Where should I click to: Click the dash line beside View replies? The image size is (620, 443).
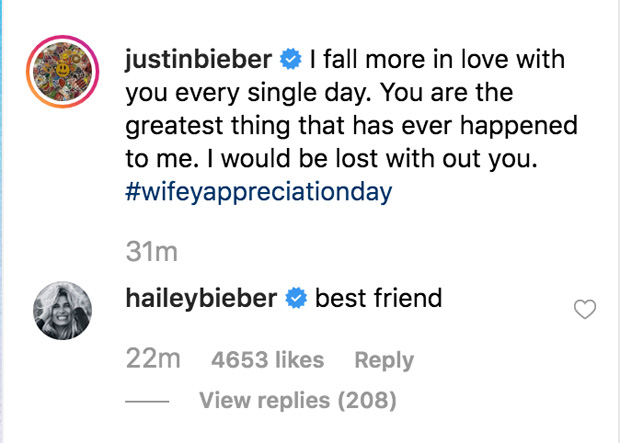tap(148, 402)
